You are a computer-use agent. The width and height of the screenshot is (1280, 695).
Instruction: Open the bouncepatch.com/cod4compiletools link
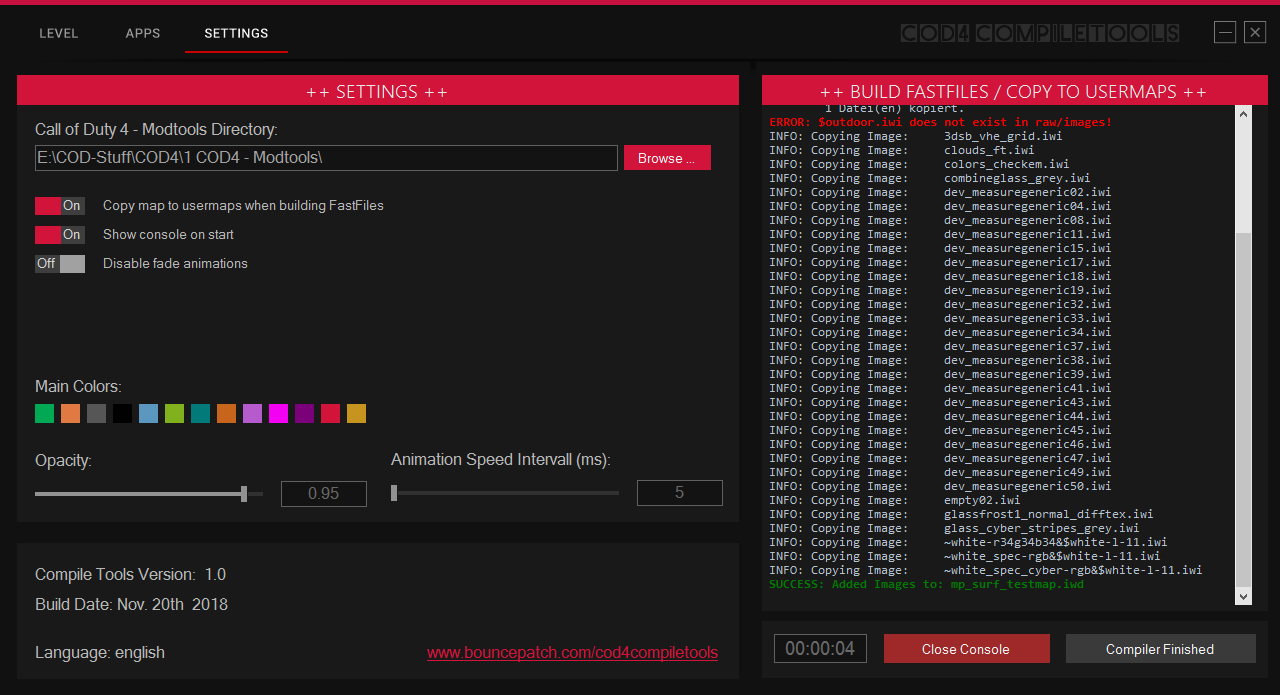click(572, 653)
